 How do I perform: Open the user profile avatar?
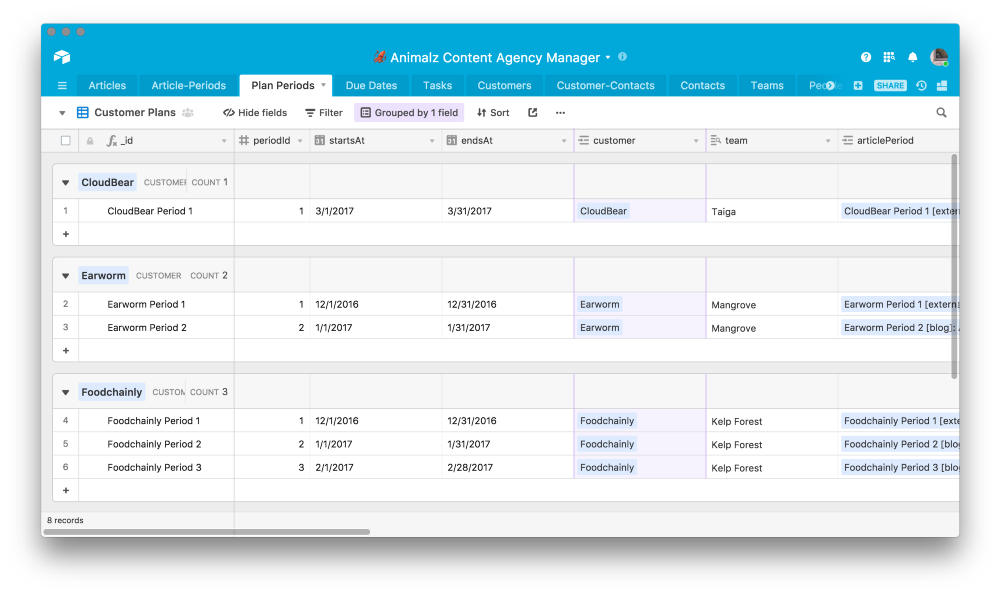(939, 57)
